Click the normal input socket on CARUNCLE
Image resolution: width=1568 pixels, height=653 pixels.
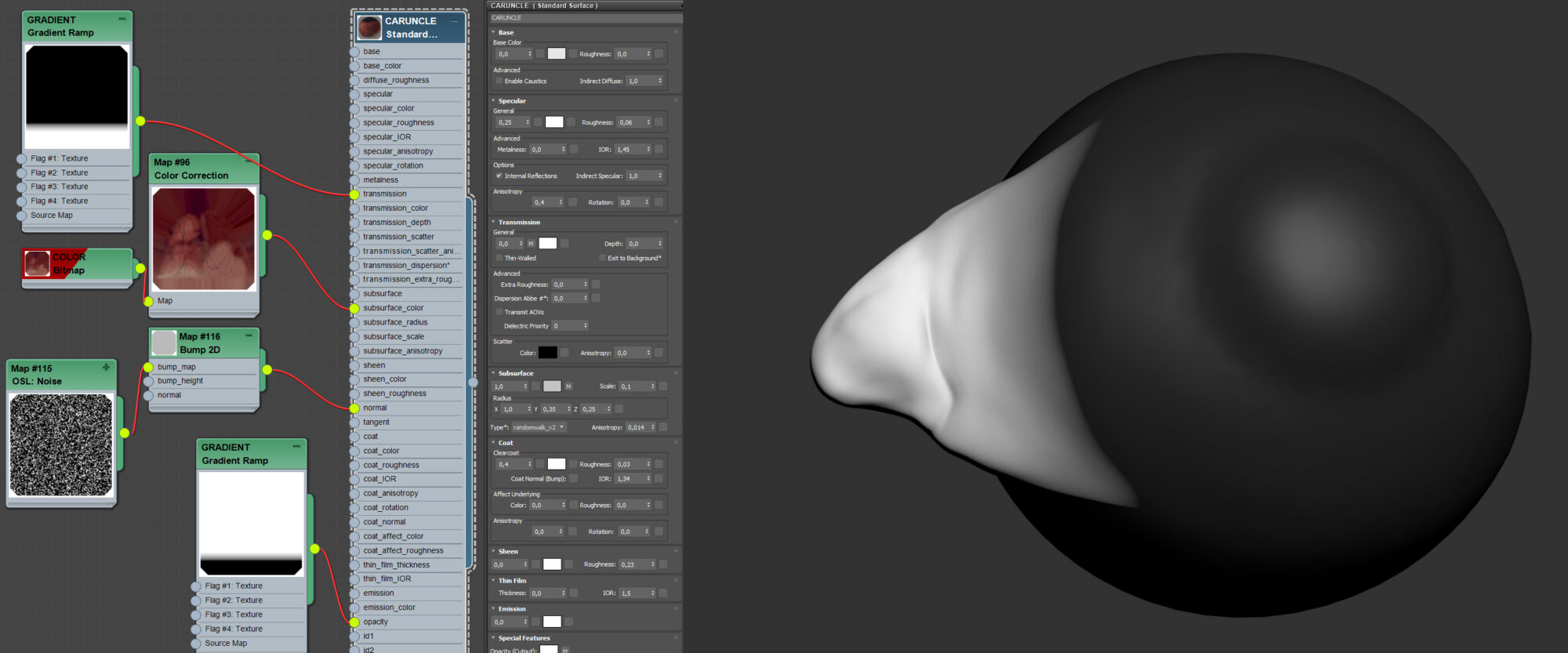click(x=354, y=408)
